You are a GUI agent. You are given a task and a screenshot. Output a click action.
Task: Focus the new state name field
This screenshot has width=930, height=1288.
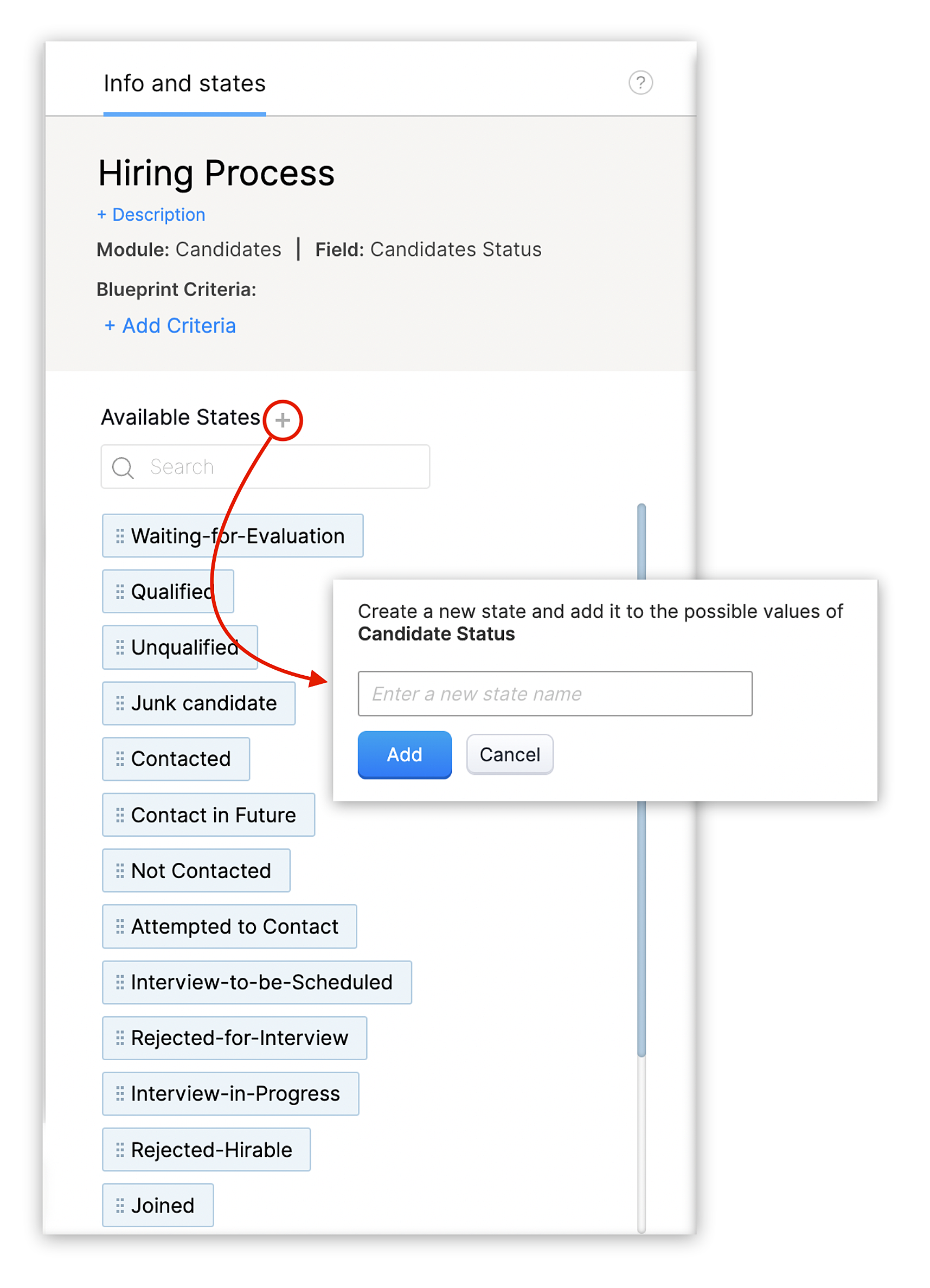[x=555, y=694]
